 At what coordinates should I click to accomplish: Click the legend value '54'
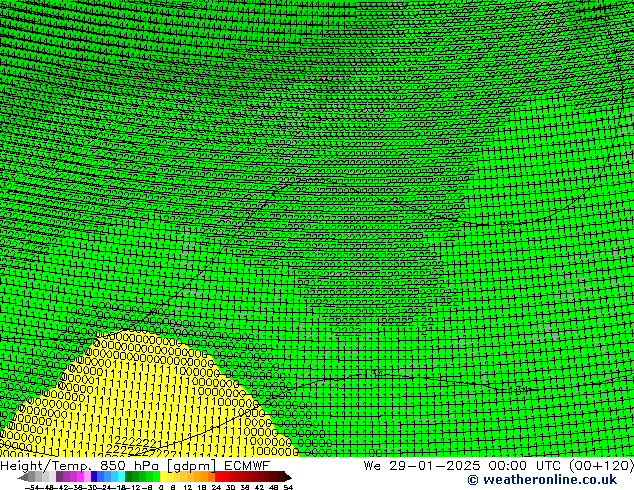(x=288, y=487)
